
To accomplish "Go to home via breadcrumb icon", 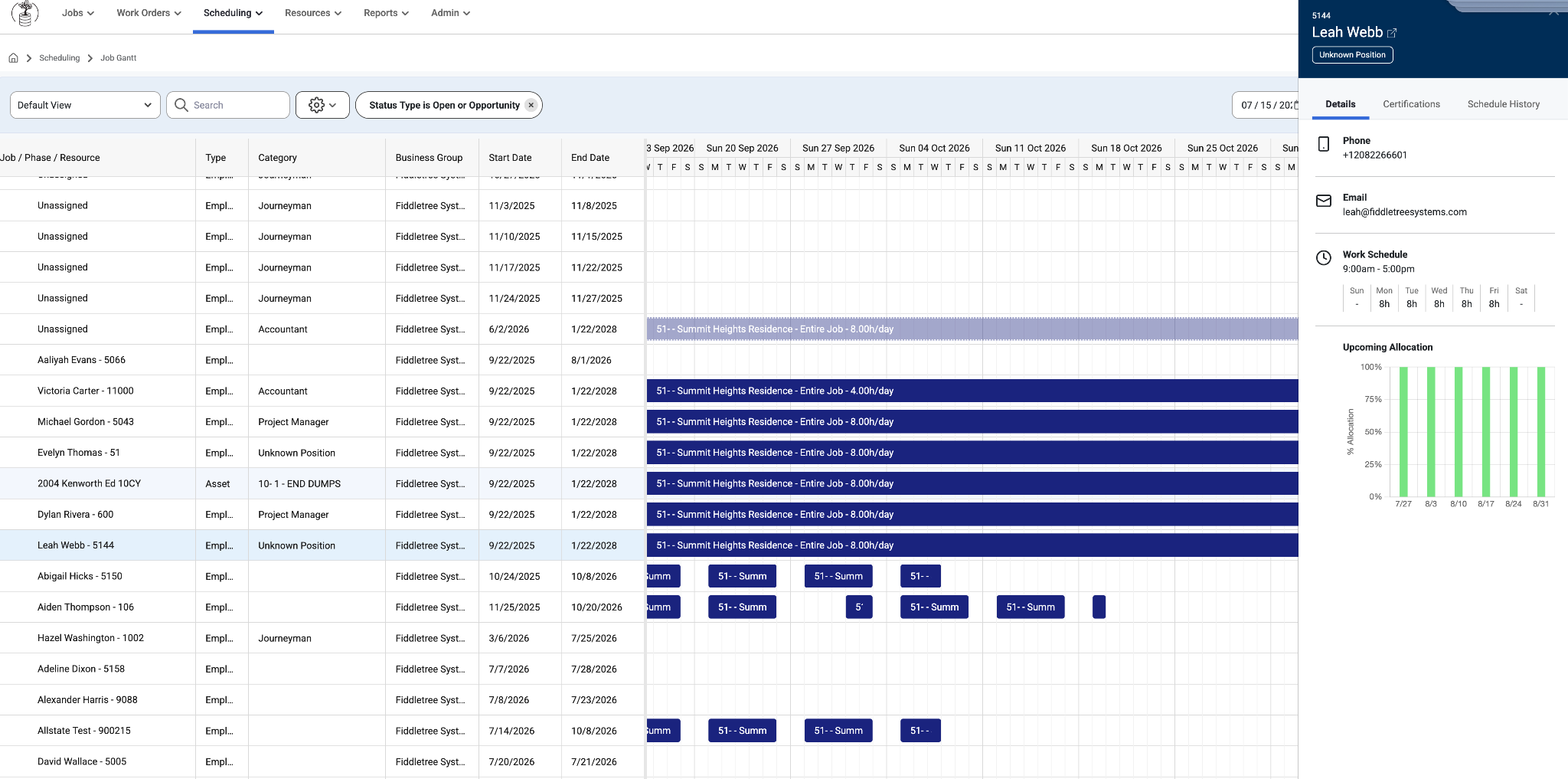I will click(13, 58).
